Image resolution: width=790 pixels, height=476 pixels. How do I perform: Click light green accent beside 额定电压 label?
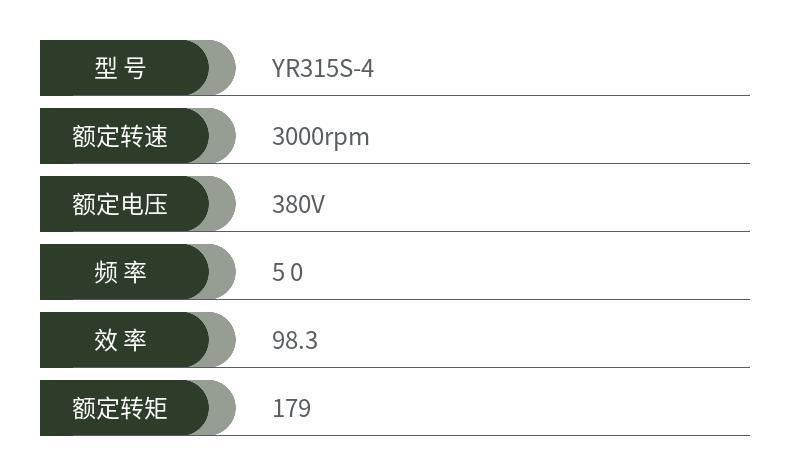[224, 204]
